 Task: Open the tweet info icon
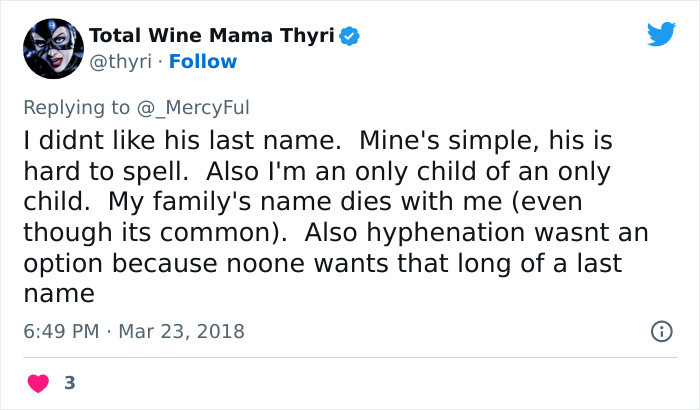[x=660, y=330]
